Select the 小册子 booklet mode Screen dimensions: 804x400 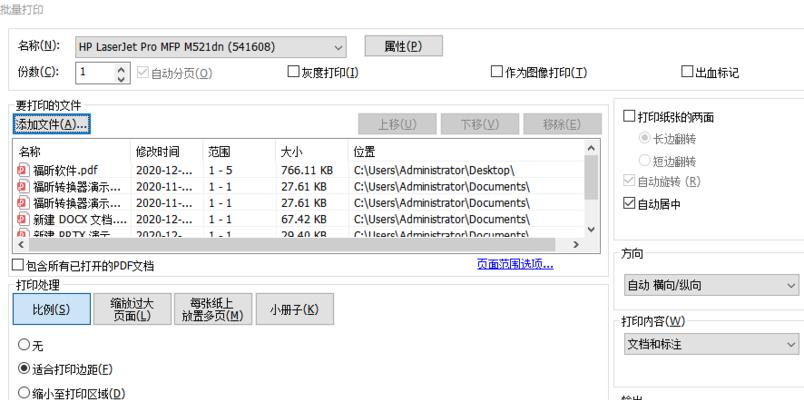coord(294,309)
